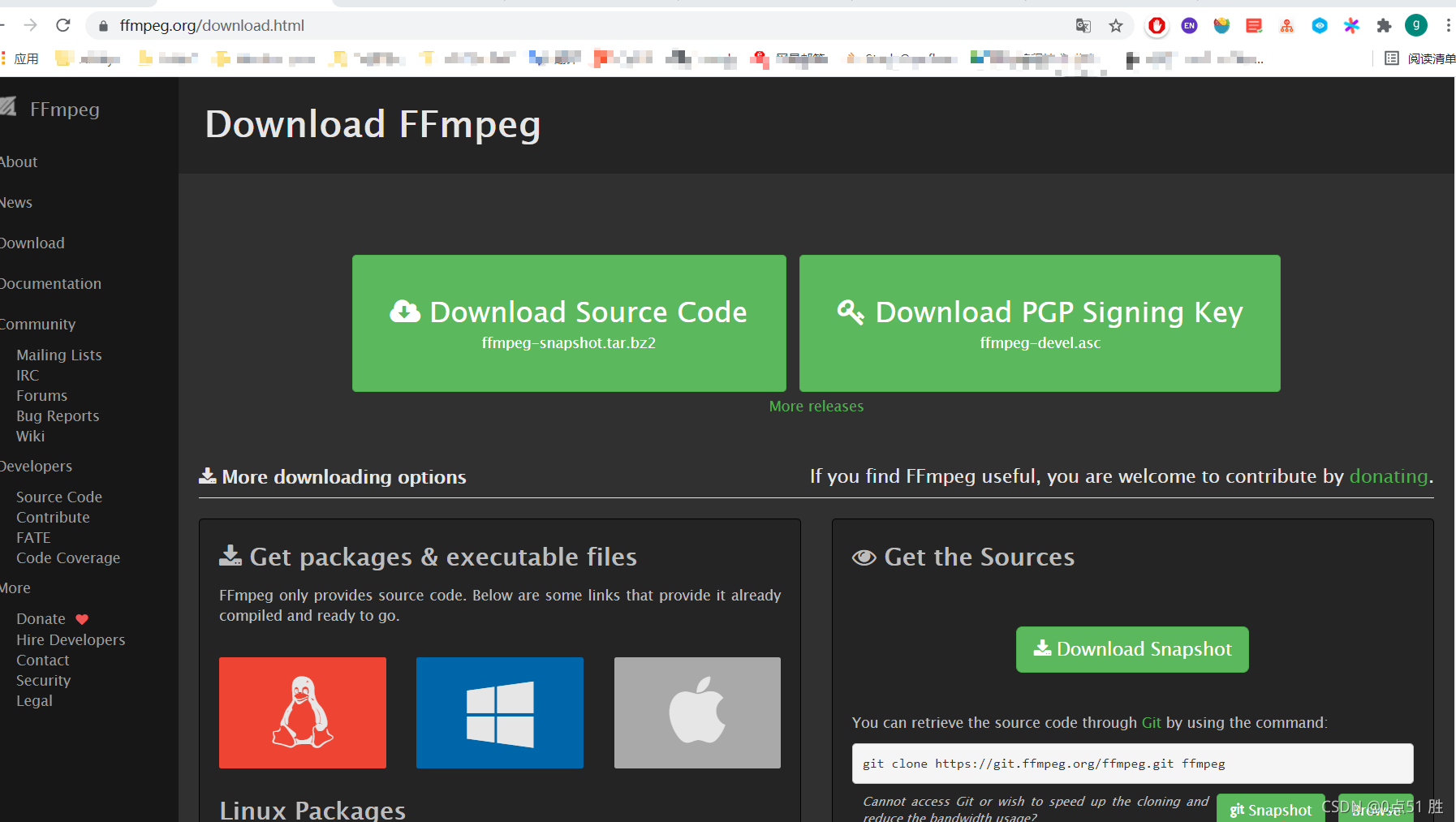Bookmark this page with the star icon
1456x822 pixels.
click(1116, 26)
